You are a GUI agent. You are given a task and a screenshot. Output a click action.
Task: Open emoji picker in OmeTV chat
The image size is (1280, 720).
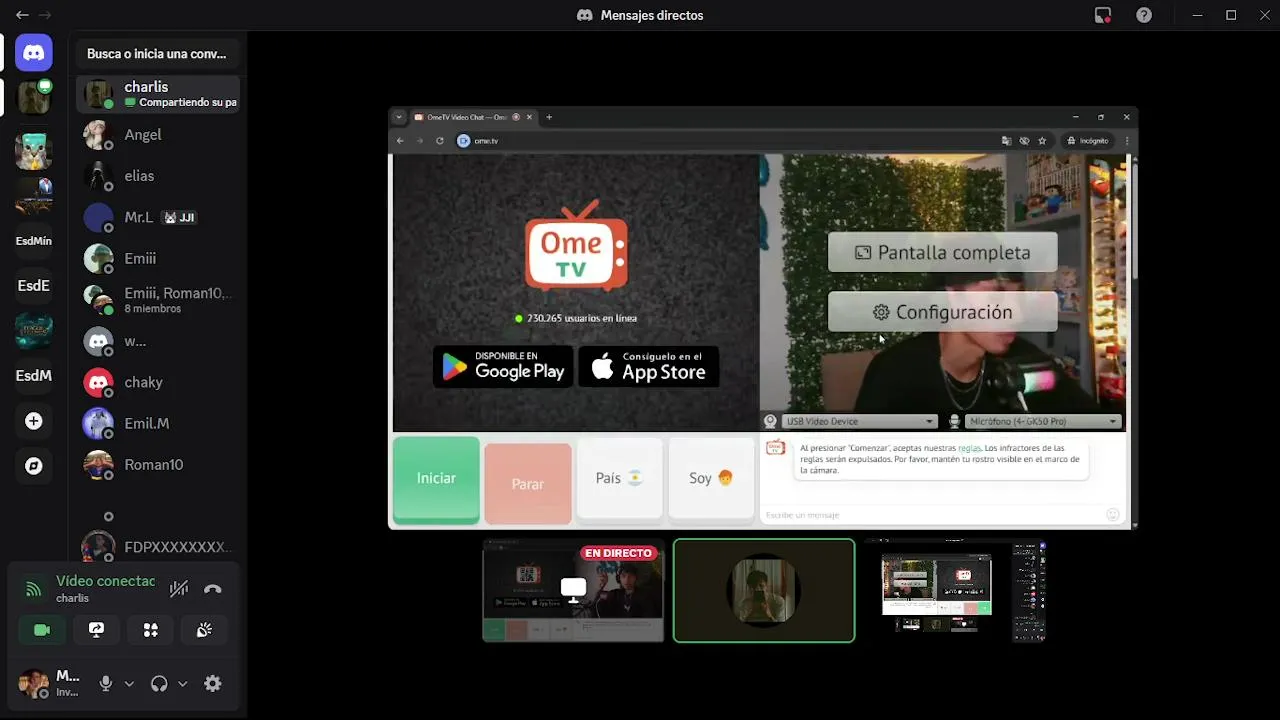pos(1113,514)
